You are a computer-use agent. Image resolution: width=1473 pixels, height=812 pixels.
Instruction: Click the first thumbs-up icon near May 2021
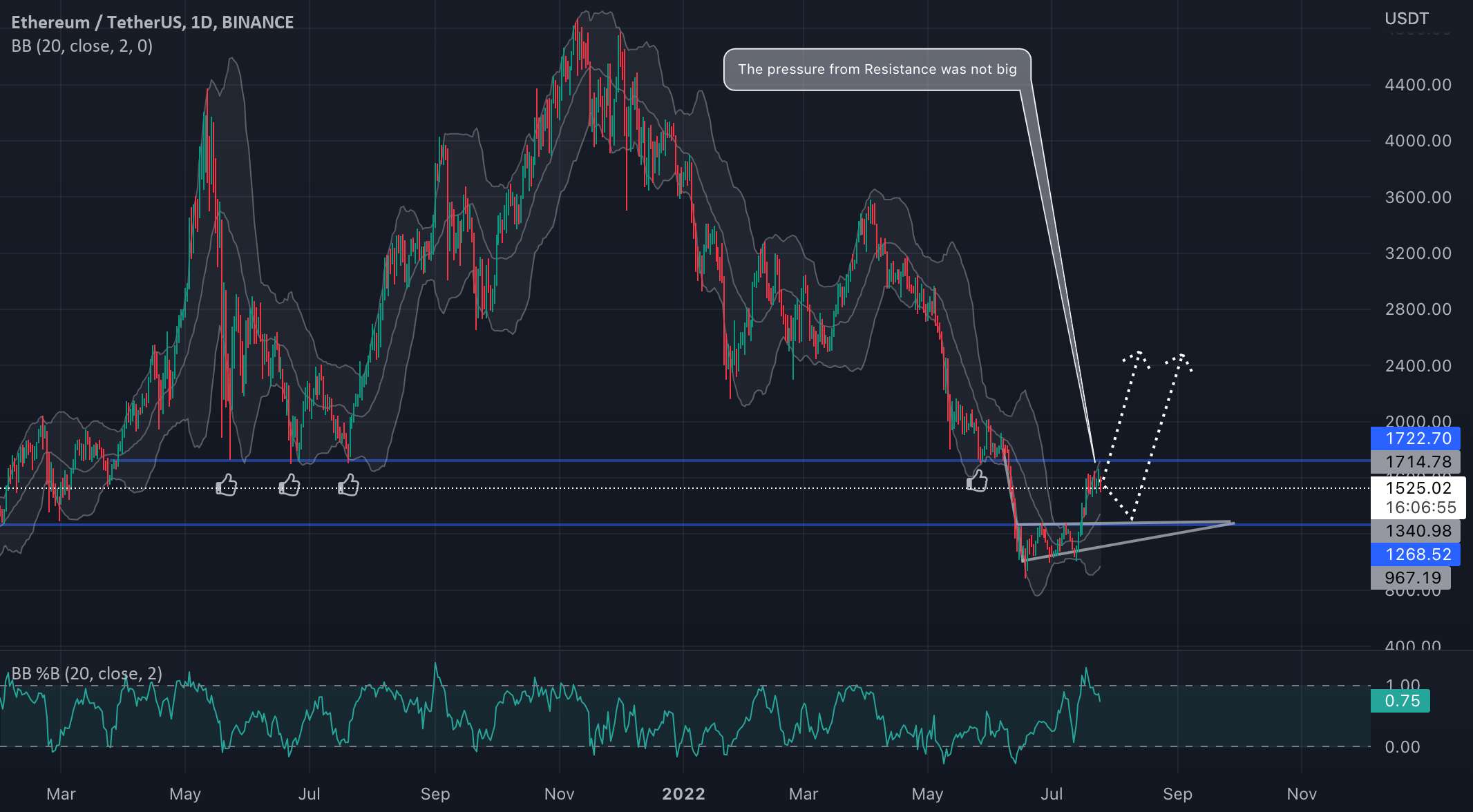tap(227, 485)
